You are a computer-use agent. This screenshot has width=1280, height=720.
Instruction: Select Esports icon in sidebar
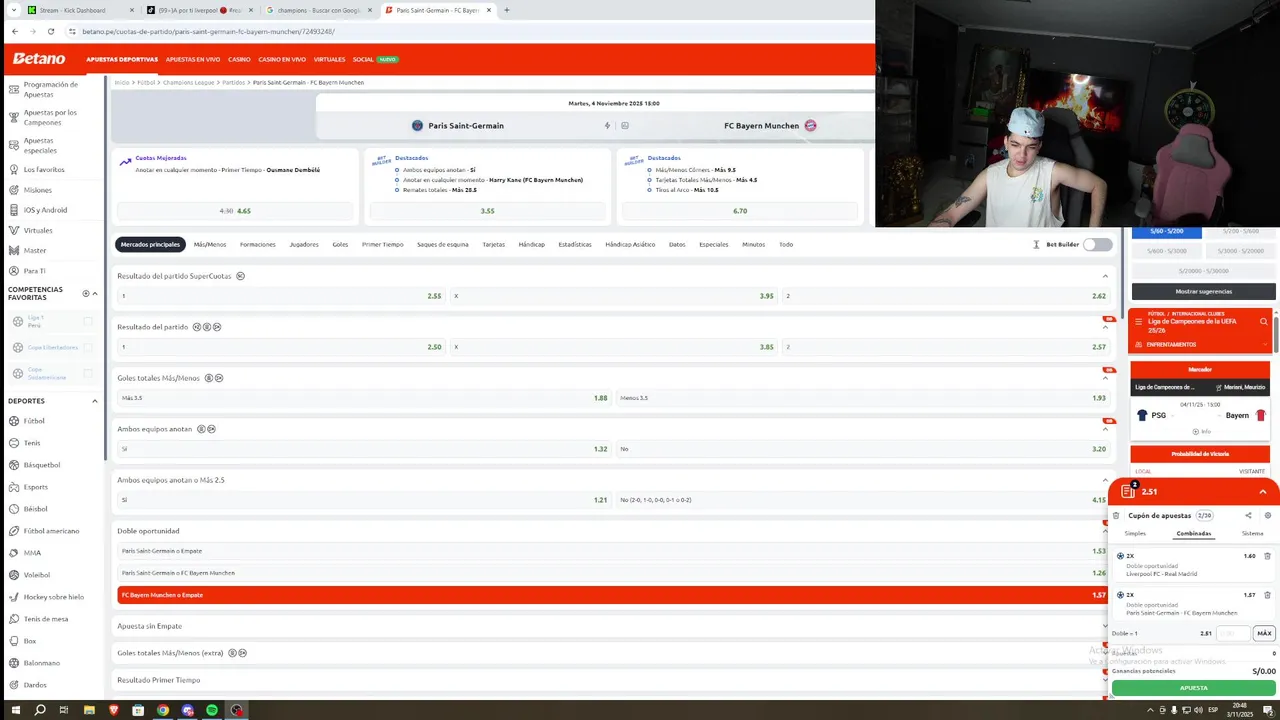point(14,487)
